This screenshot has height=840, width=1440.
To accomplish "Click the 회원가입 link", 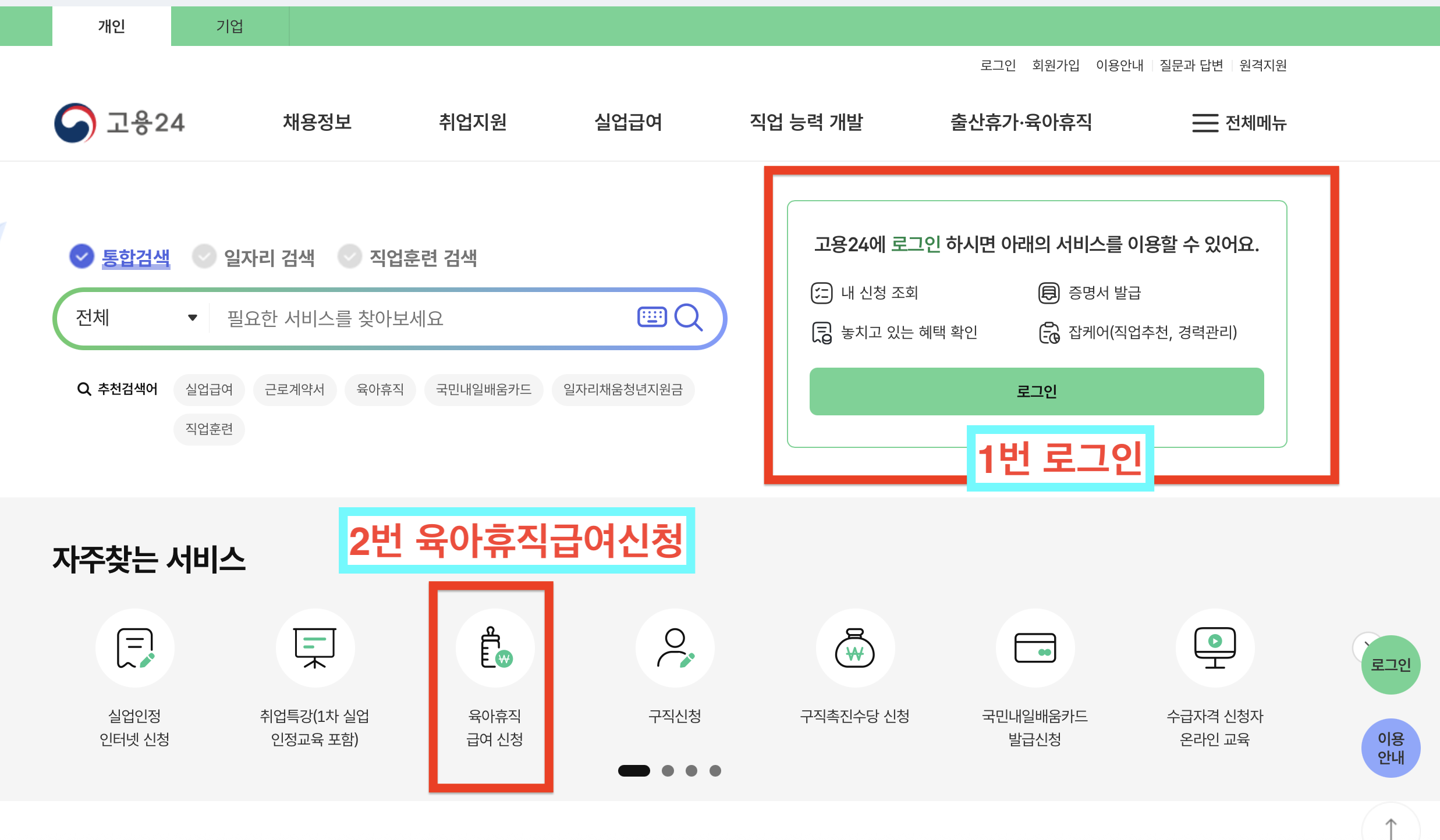I will [1055, 65].
